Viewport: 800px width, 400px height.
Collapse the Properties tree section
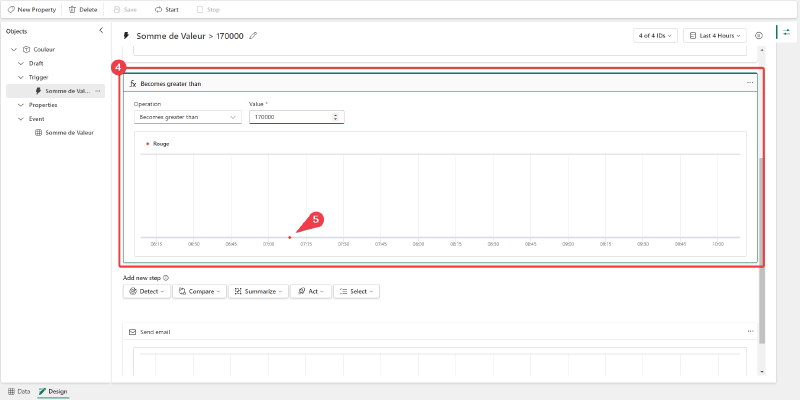[x=21, y=105]
